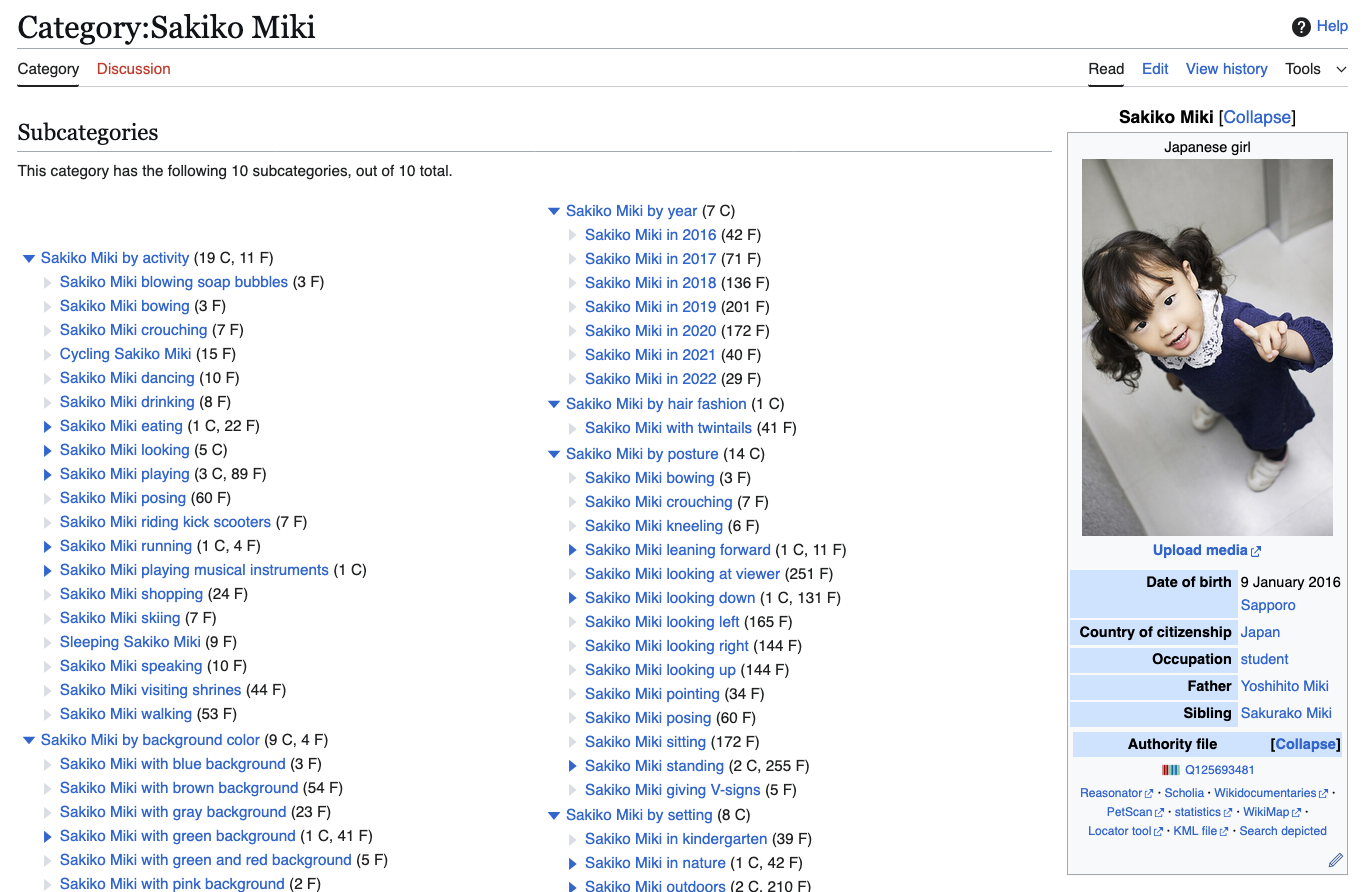Open Sakiko Miki looking at viewer category
1370x892 pixels.
coord(682,574)
